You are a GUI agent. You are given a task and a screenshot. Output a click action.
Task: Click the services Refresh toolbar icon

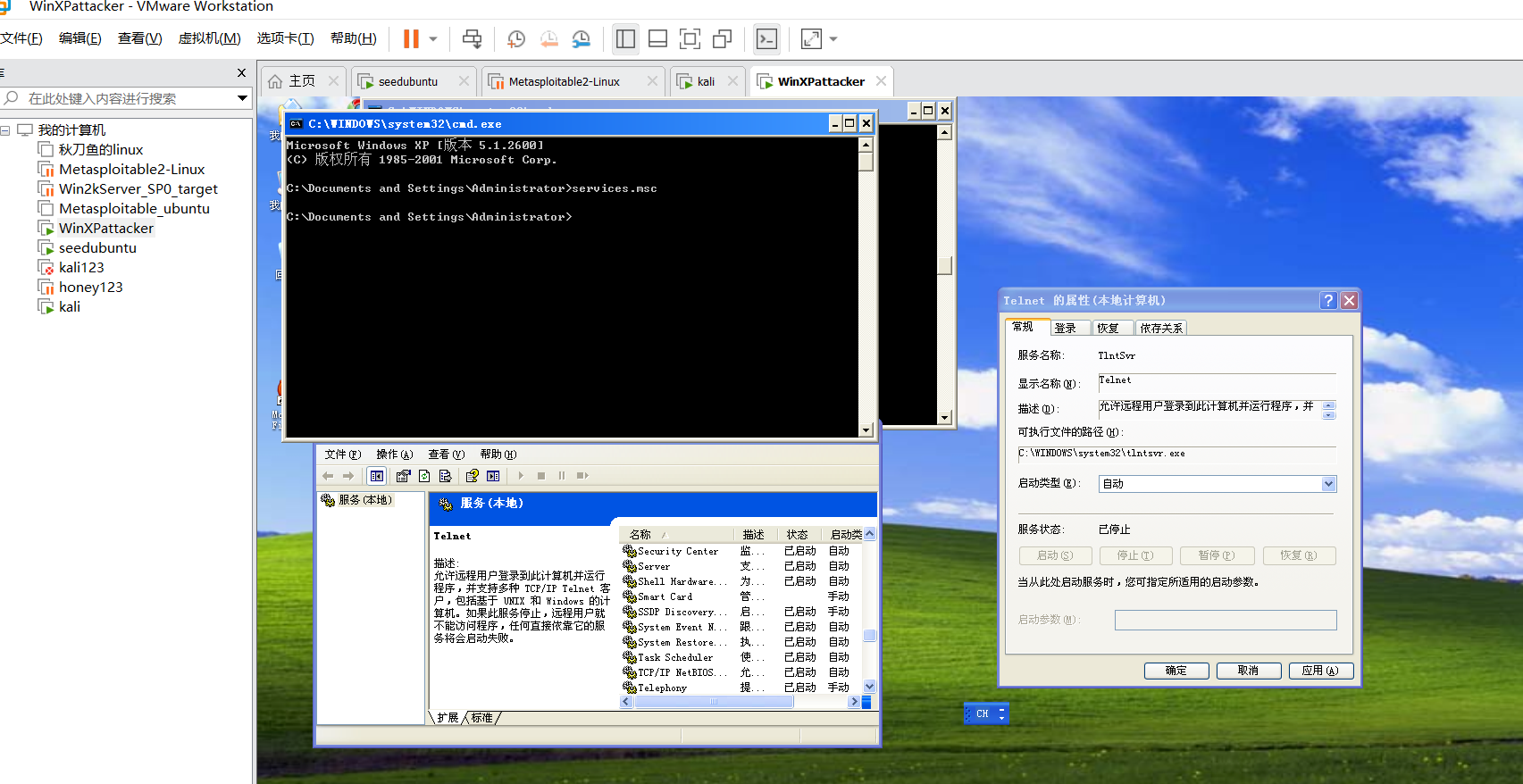[x=424, y=476]
